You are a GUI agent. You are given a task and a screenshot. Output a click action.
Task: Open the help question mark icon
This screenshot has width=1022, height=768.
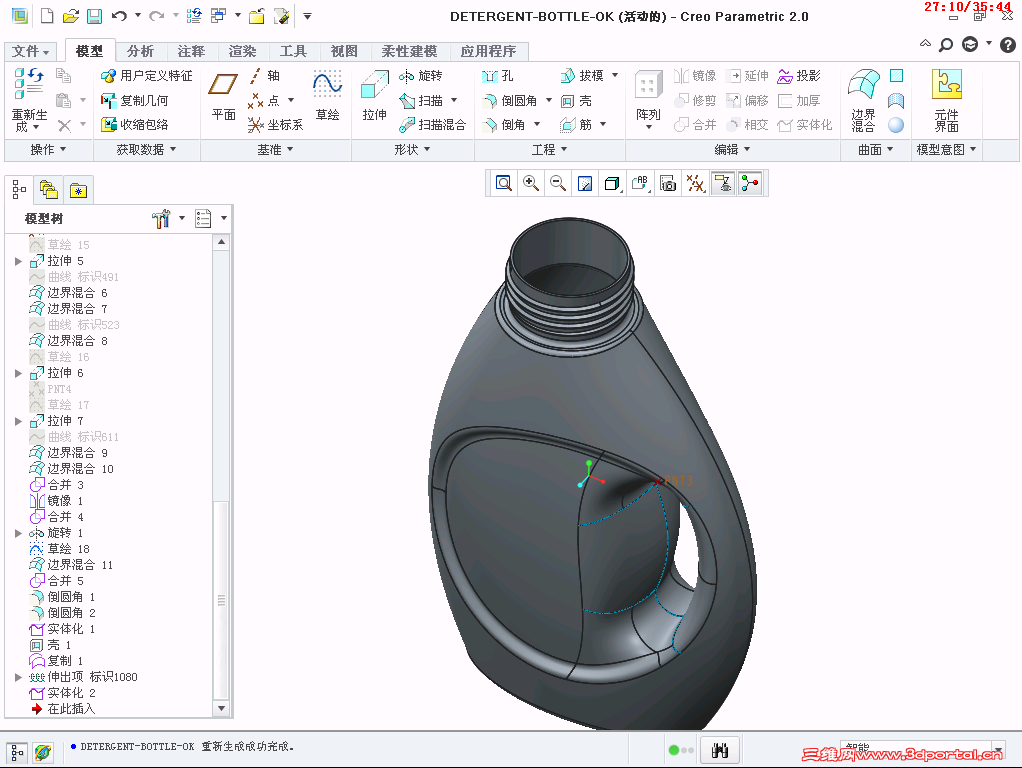pos(1007,44)
